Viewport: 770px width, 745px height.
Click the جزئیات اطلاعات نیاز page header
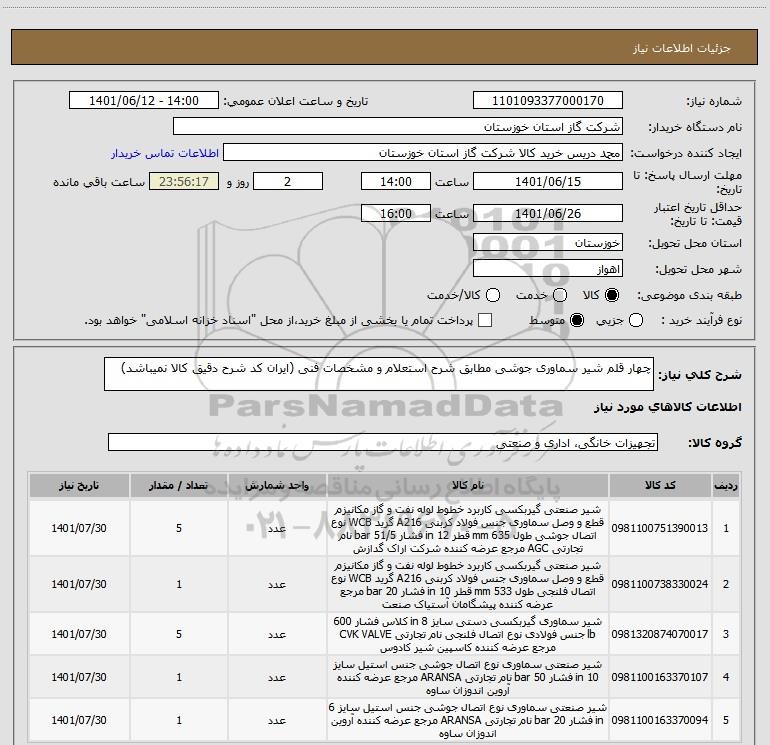(x=682, y=48)
